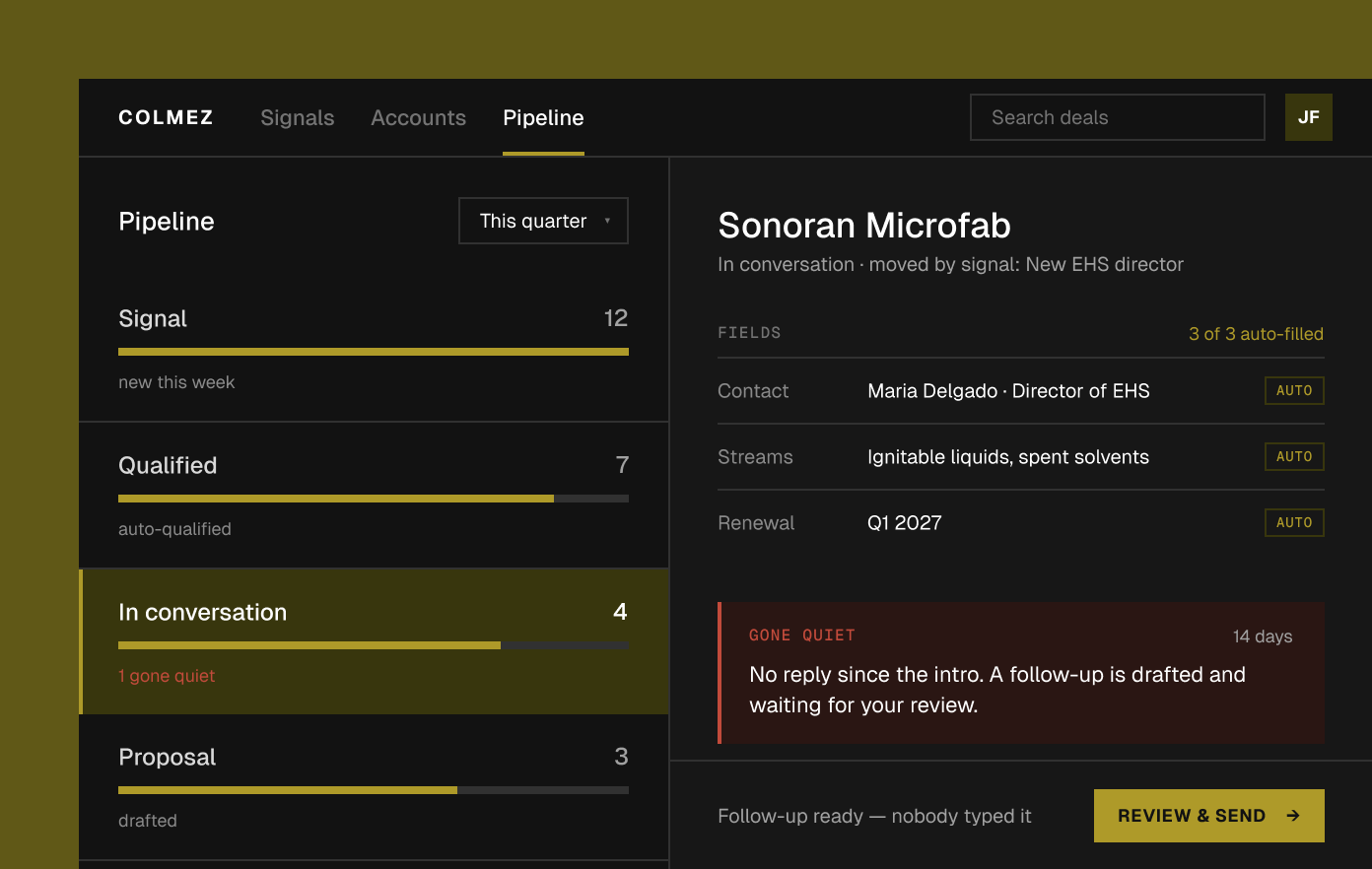Open the Signals tab
The width and height of the screenshot is (1372, 869).
298,117
